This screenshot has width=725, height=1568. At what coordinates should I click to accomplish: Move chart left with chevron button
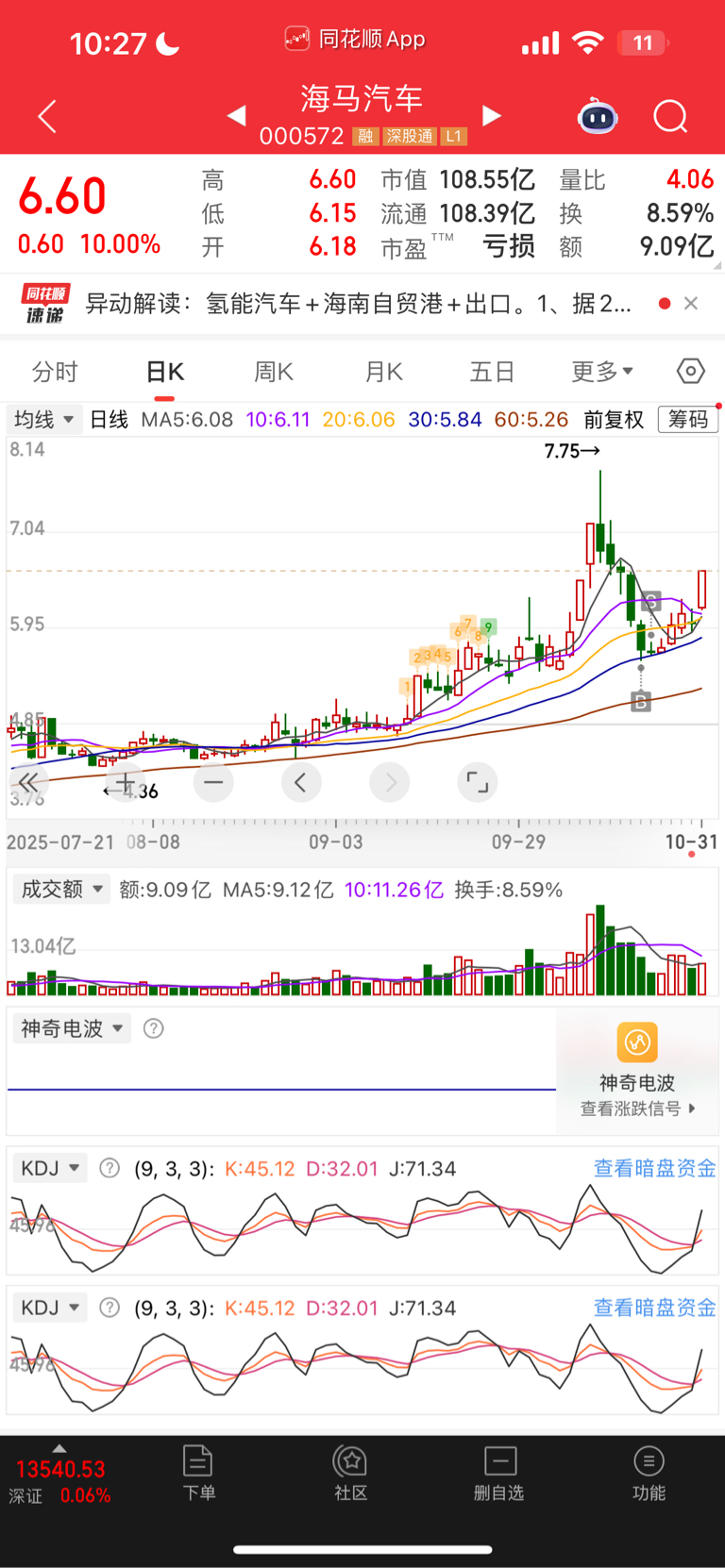301,782
